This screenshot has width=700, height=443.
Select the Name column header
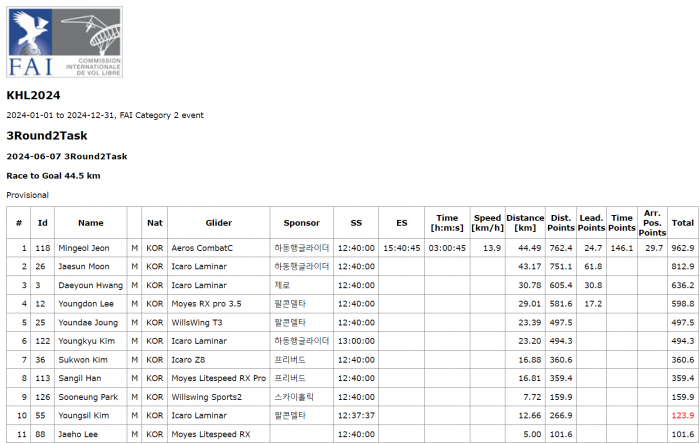(x=91, y=223)
